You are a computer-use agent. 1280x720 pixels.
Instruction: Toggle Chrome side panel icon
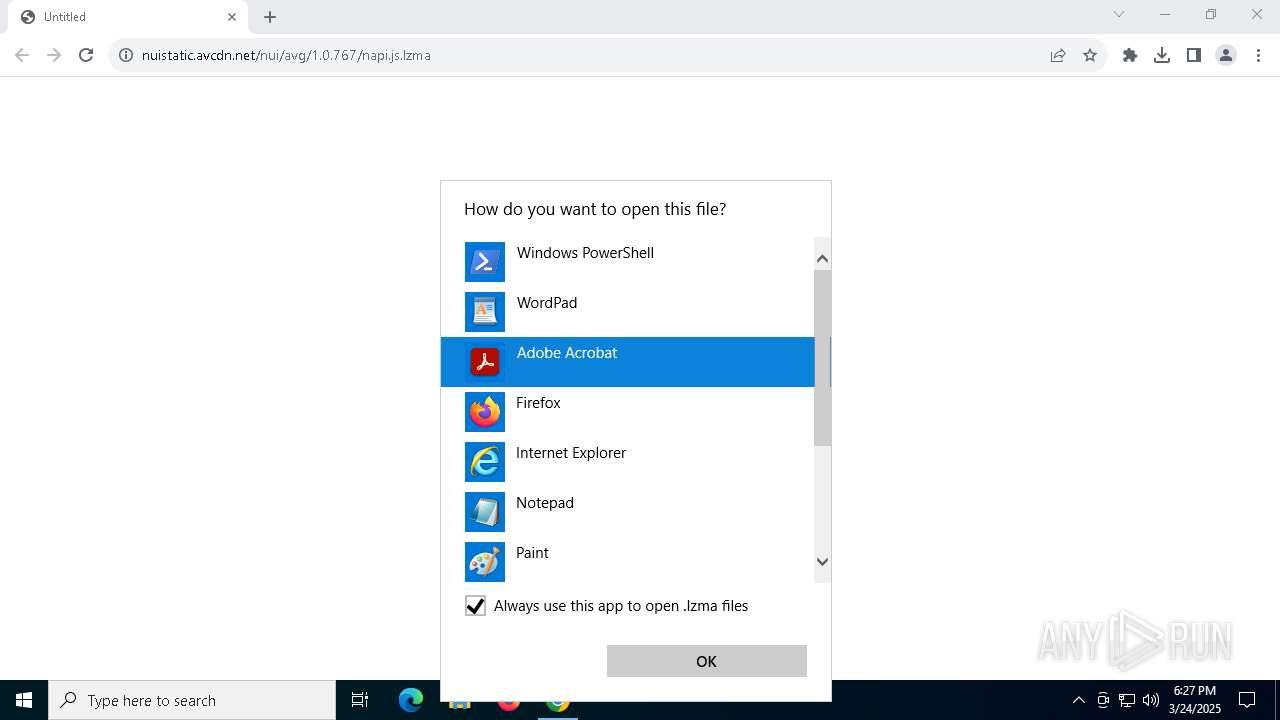1194,55
